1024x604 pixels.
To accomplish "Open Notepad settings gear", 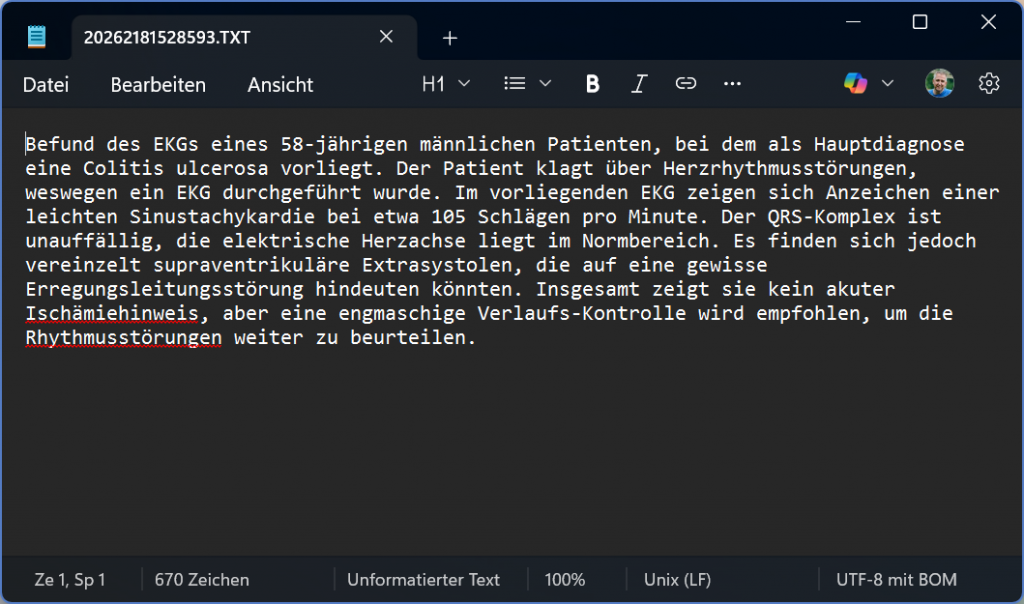I will tap(989, 84).
